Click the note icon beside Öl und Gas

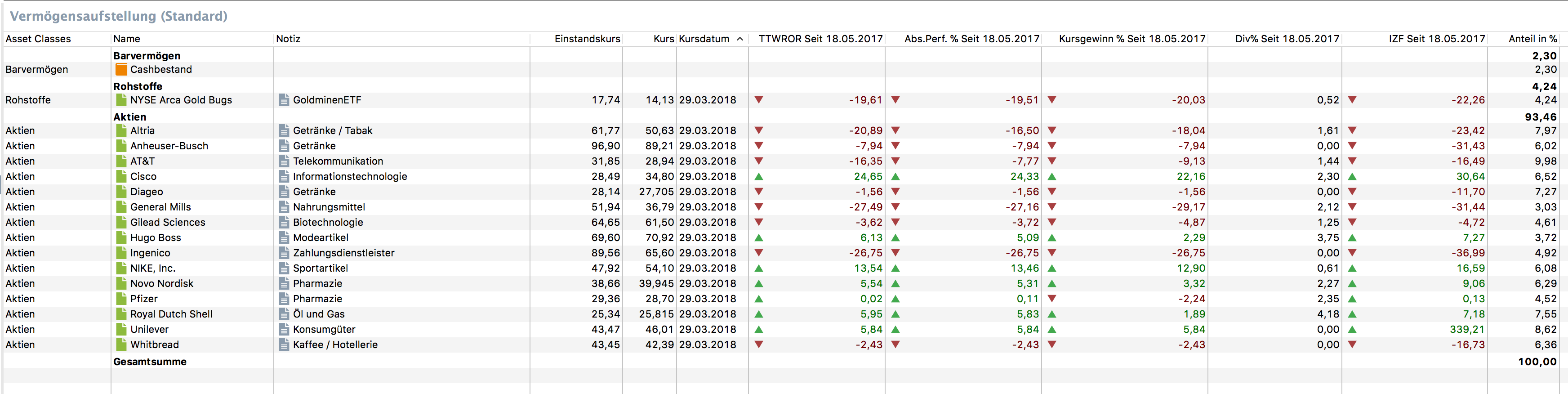pos(284,314)
